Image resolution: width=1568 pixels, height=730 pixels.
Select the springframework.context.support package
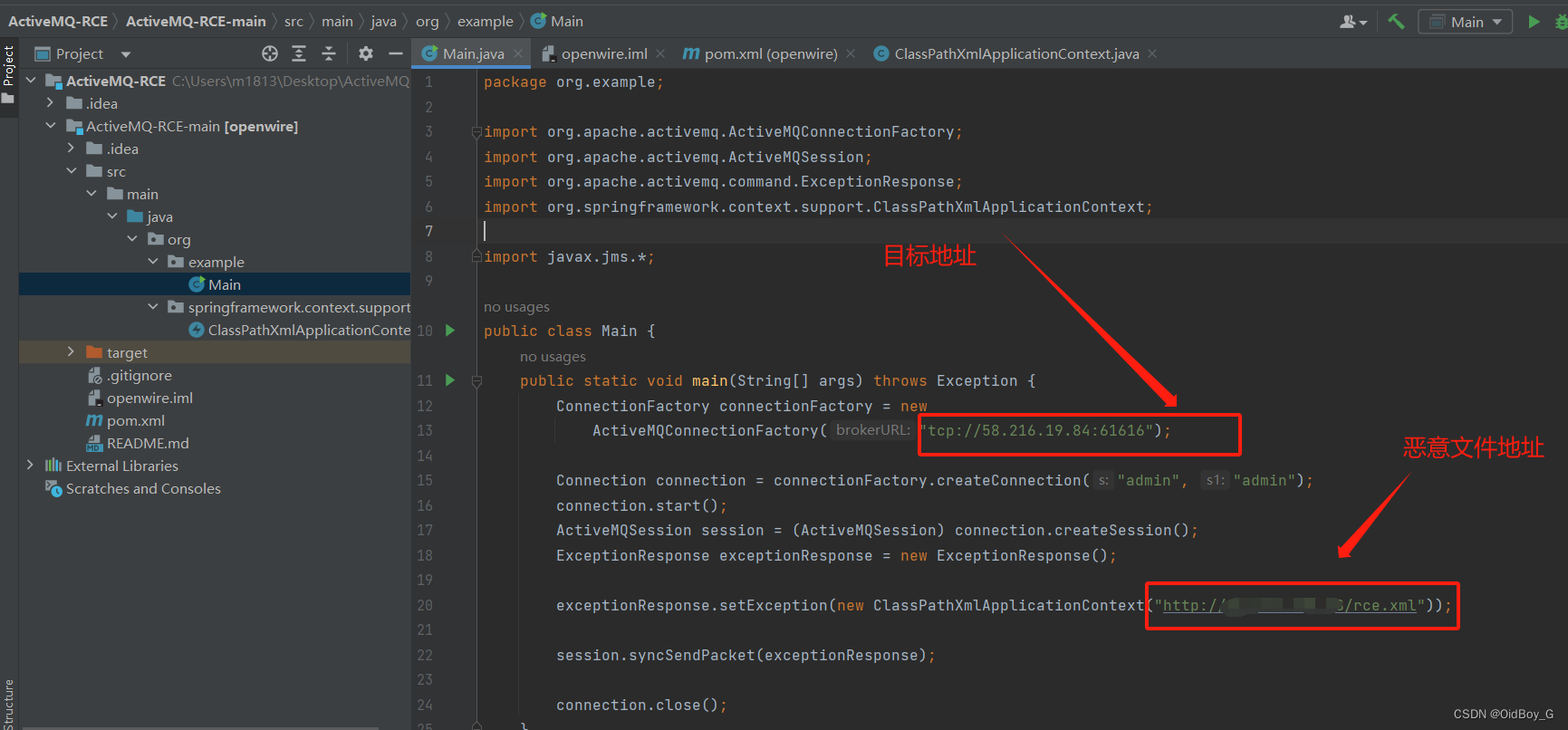[289, 307]
